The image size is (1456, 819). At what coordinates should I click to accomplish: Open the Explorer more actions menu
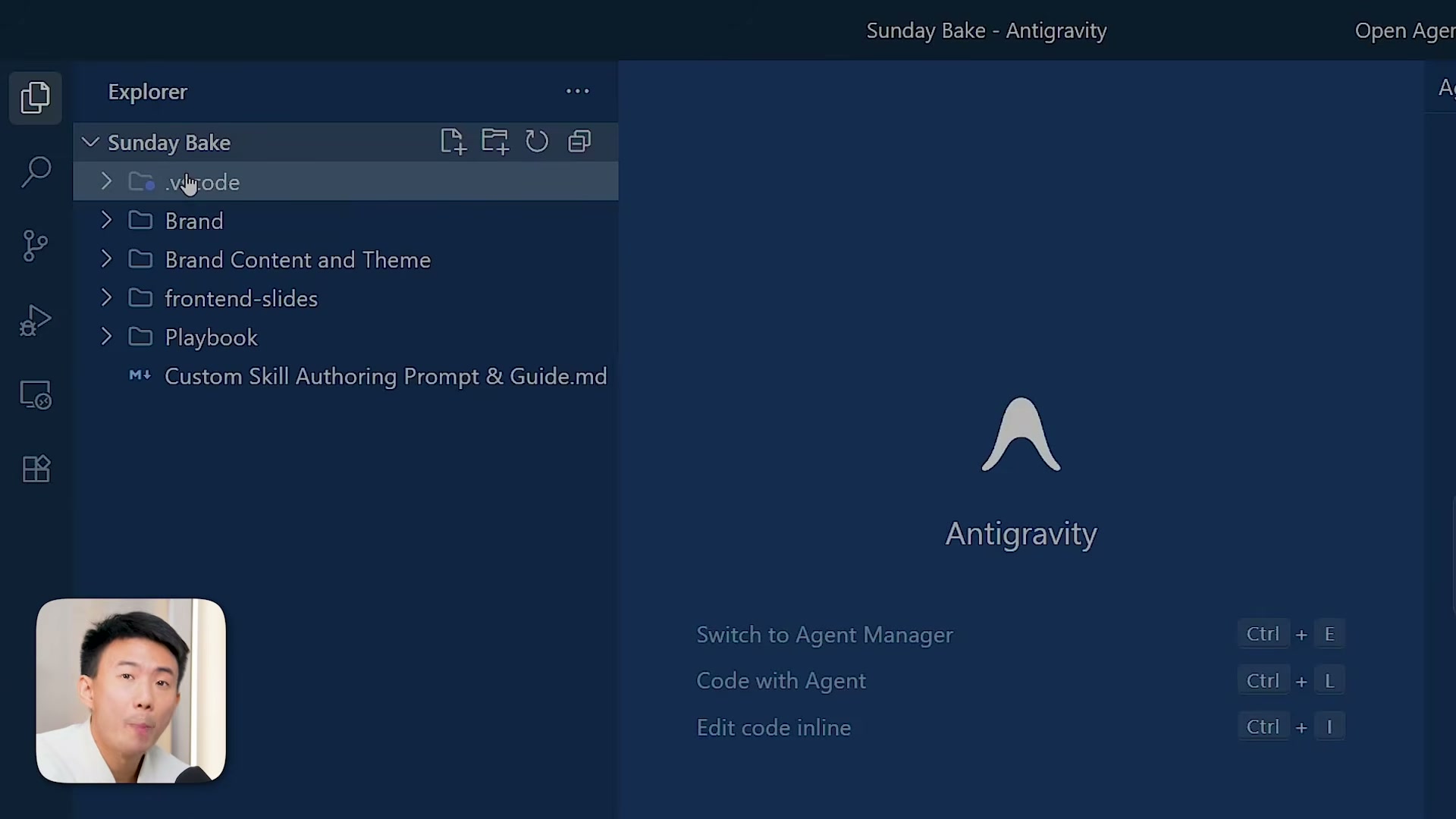click(x=578, y=91)
